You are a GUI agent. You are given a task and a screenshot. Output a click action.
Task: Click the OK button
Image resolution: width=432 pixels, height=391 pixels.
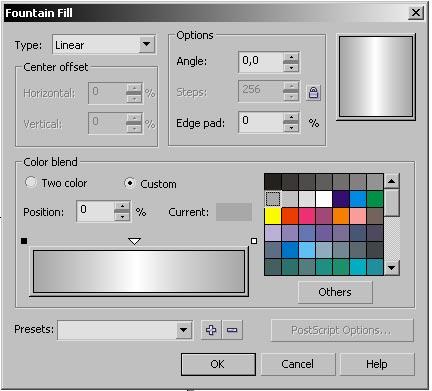coord(218,364)
